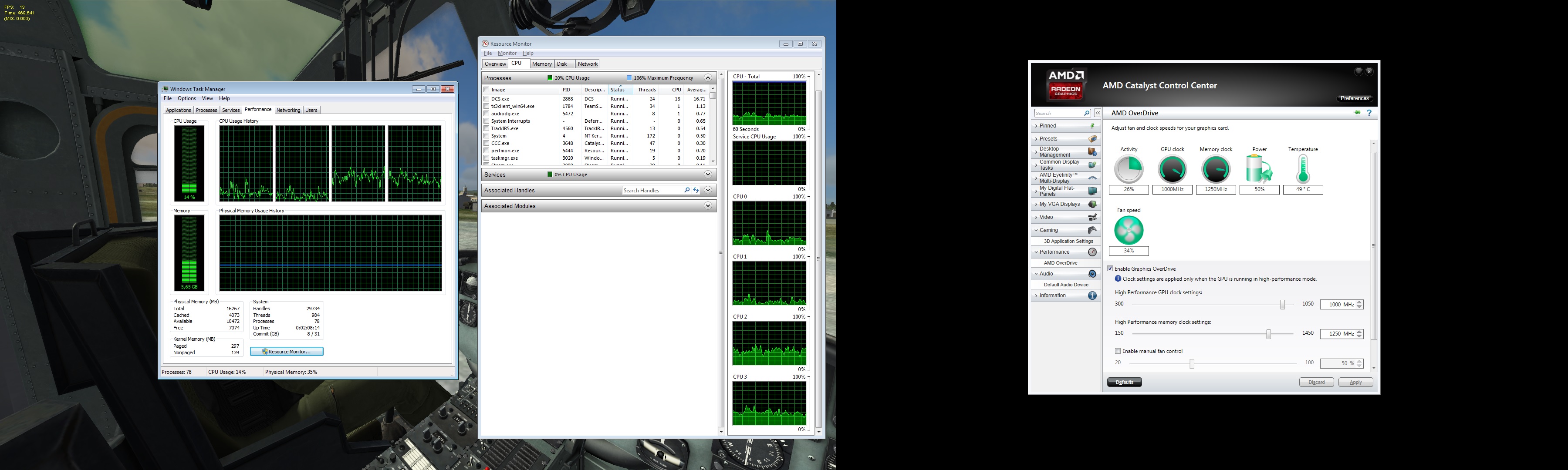1568x470 pixels.
Task: Open Catalyst help question mark icon
Action: pos(1369,113)
